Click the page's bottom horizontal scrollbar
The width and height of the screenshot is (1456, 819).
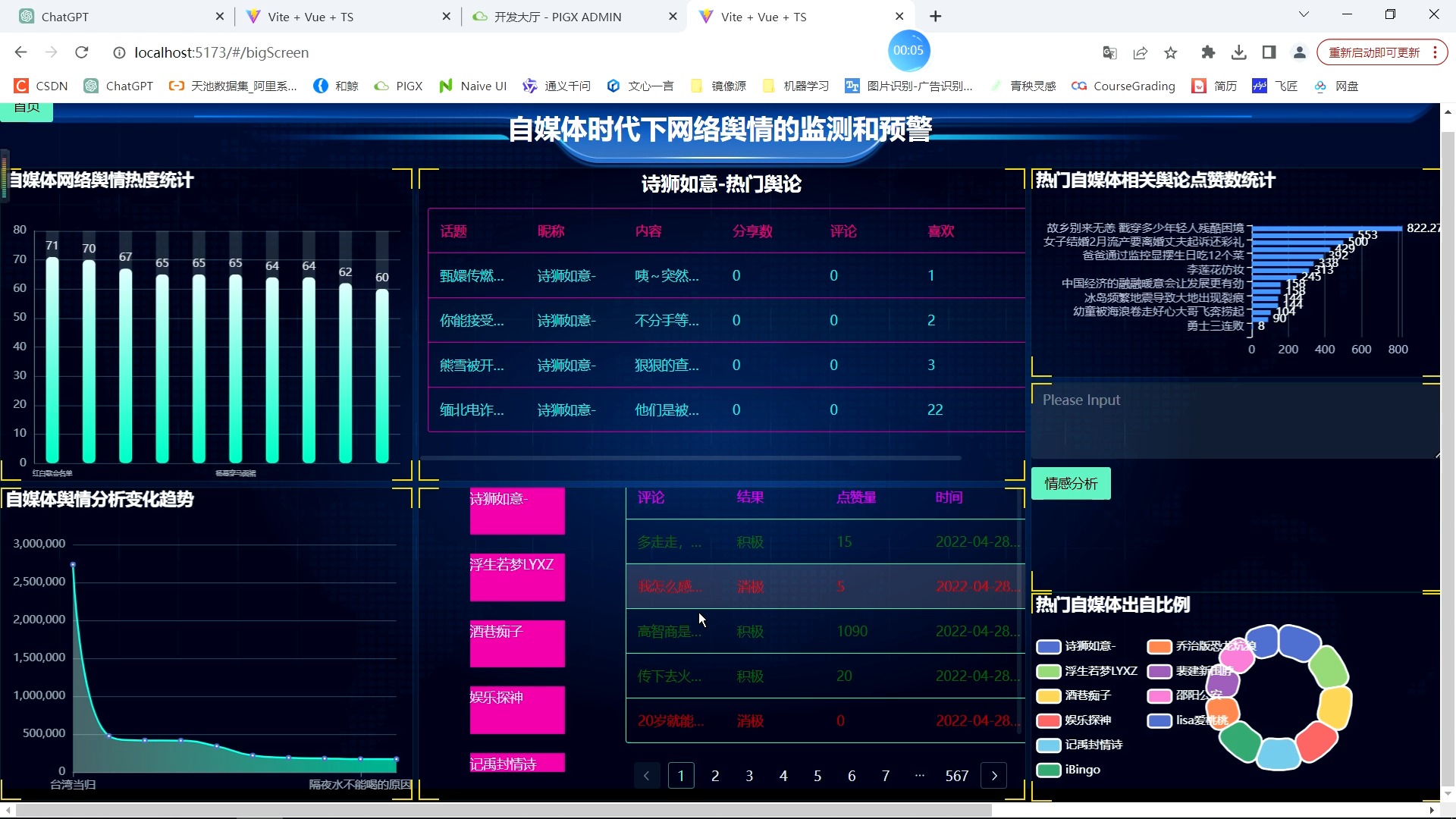[504, 811]
